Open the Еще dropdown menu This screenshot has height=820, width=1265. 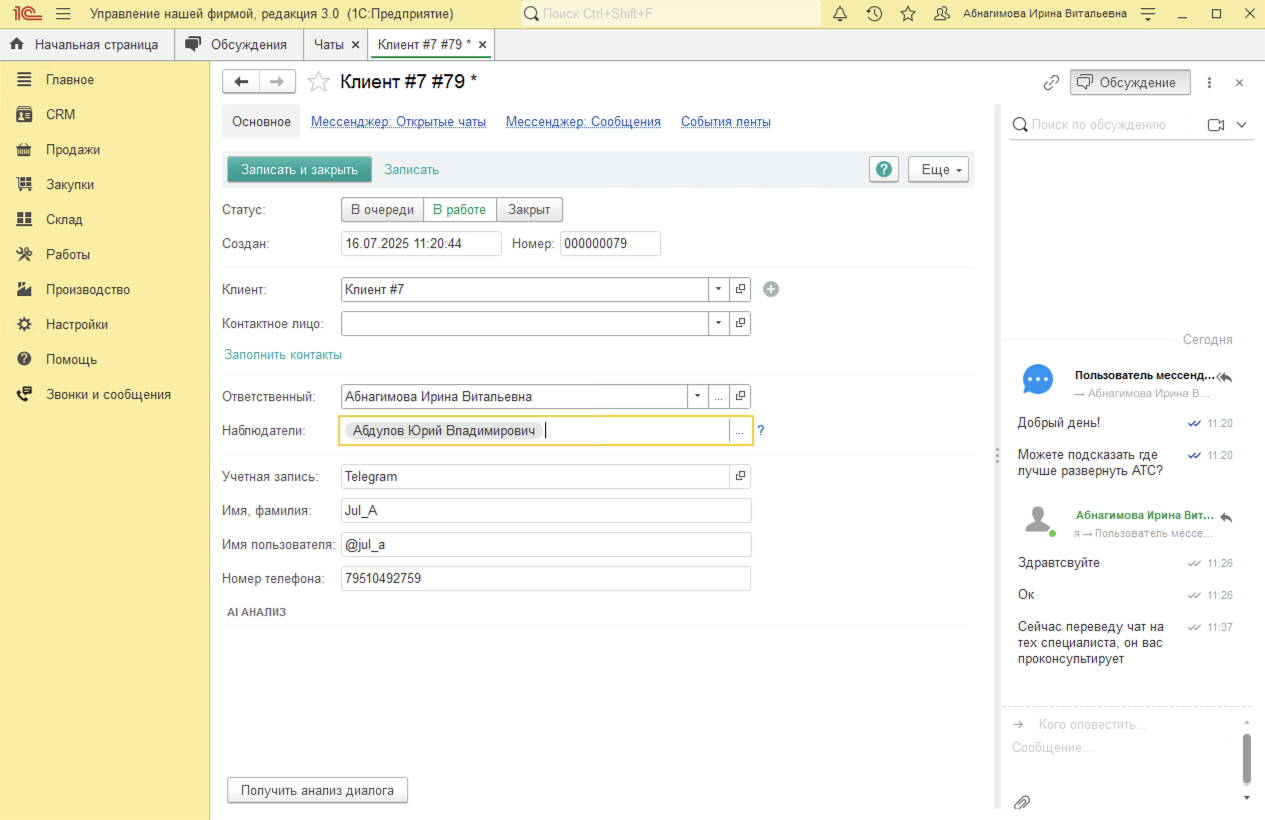938,170
